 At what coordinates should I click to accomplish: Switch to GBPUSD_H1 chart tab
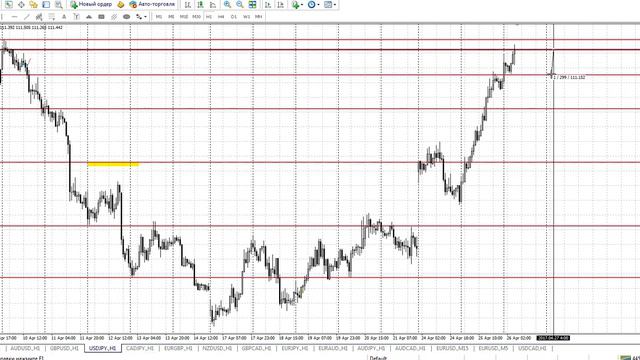click(x=64, y=349)
